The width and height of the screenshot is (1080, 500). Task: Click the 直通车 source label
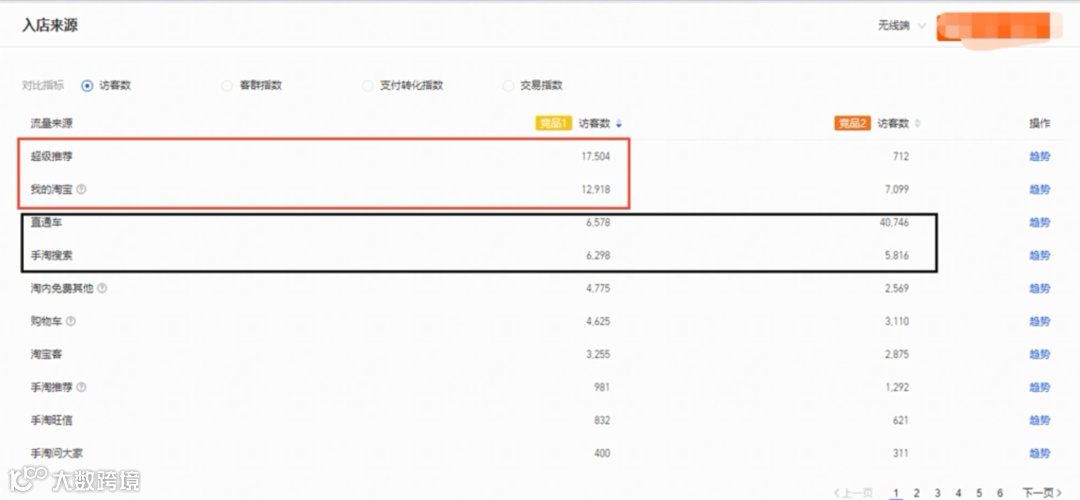tap(46, 222)
